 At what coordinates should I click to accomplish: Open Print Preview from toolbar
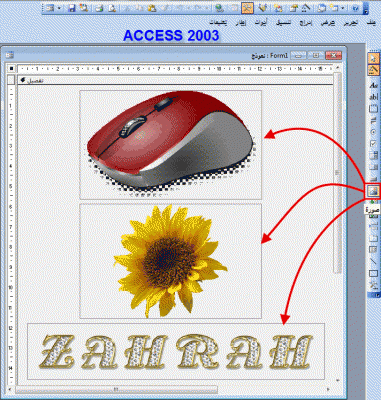click(x=112, y=8)
